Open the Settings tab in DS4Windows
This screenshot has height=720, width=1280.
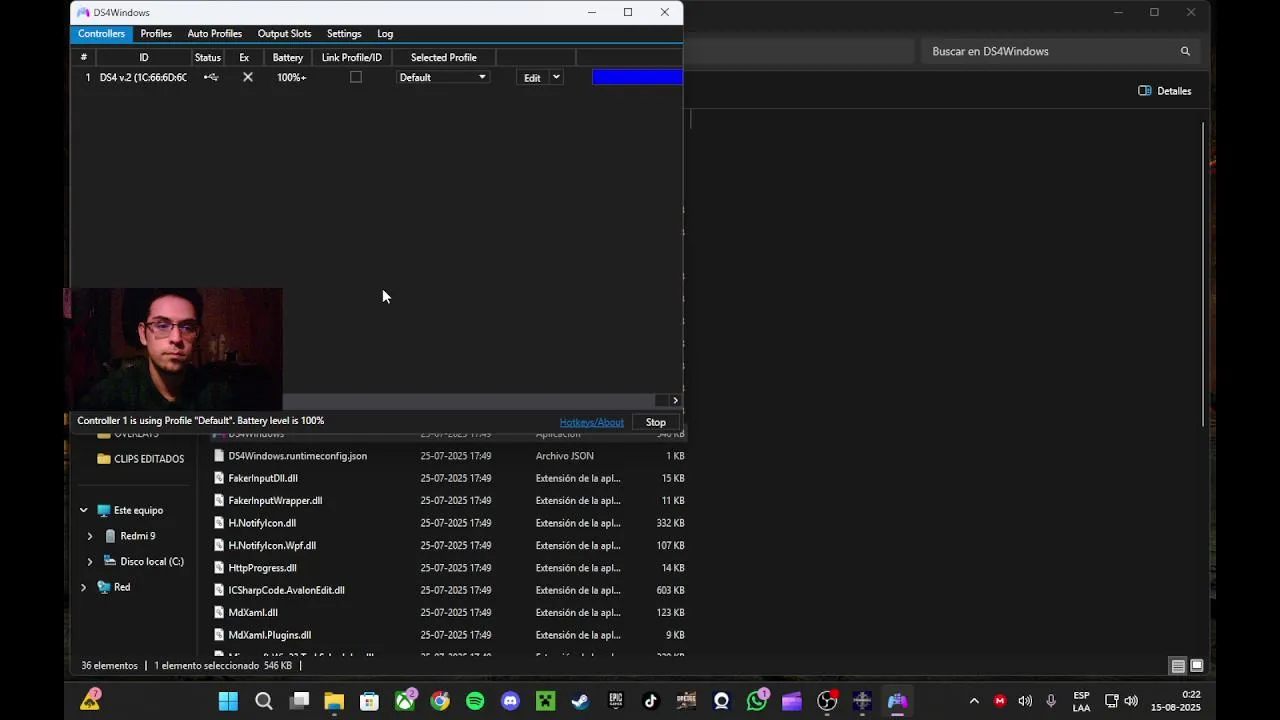(x=344, y=34)
